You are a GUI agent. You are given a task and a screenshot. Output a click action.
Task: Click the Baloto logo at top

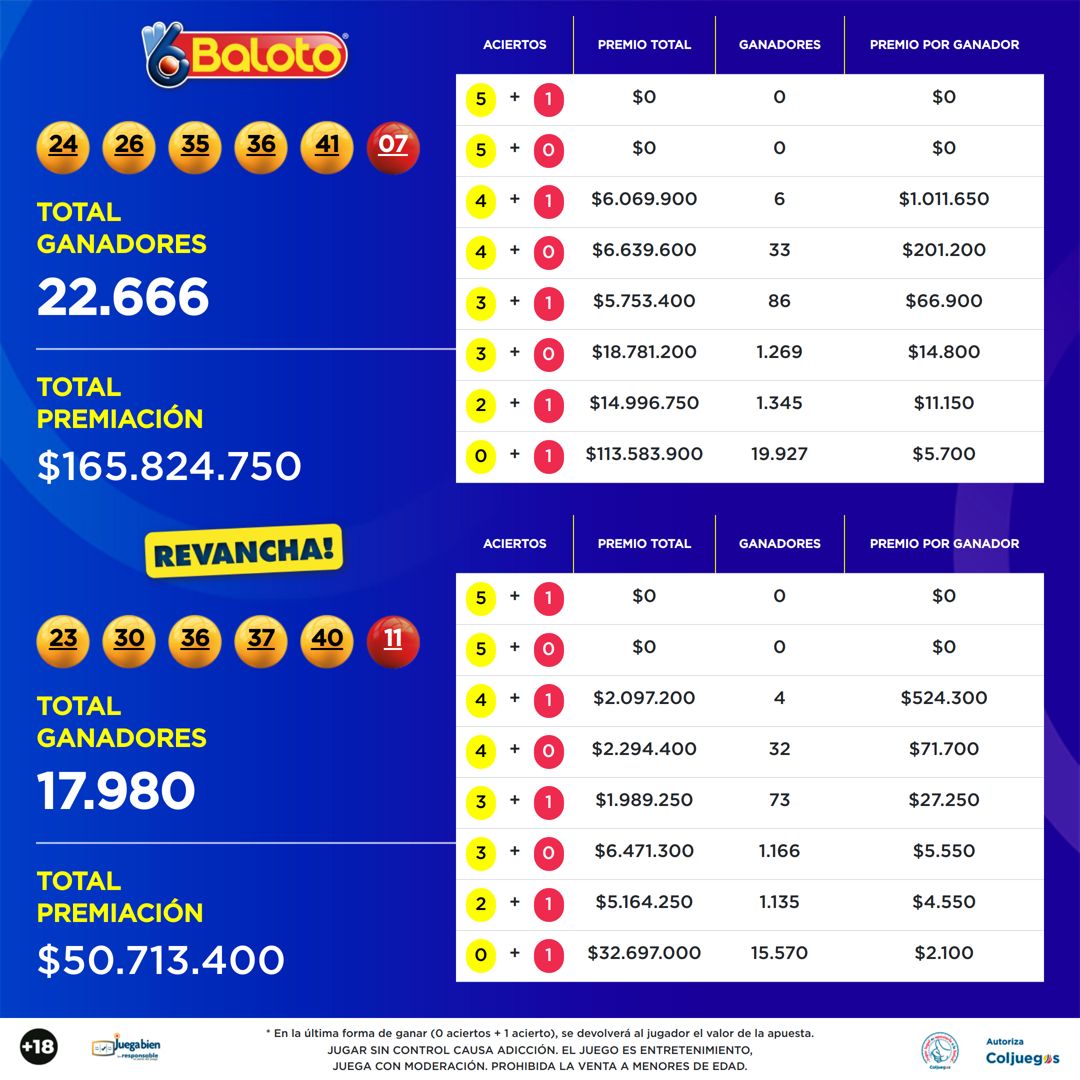(x=245, y=55)
